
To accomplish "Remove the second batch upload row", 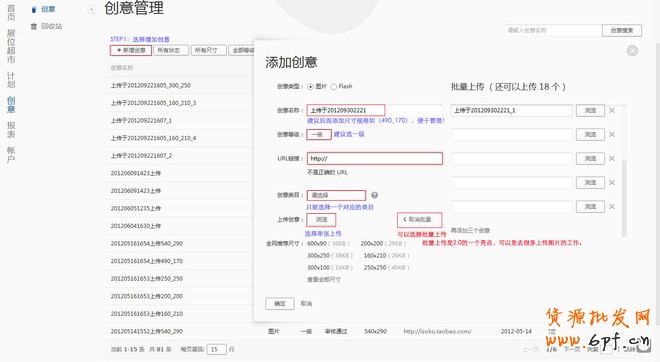I will pyautogui.click(x=612, y=134).
